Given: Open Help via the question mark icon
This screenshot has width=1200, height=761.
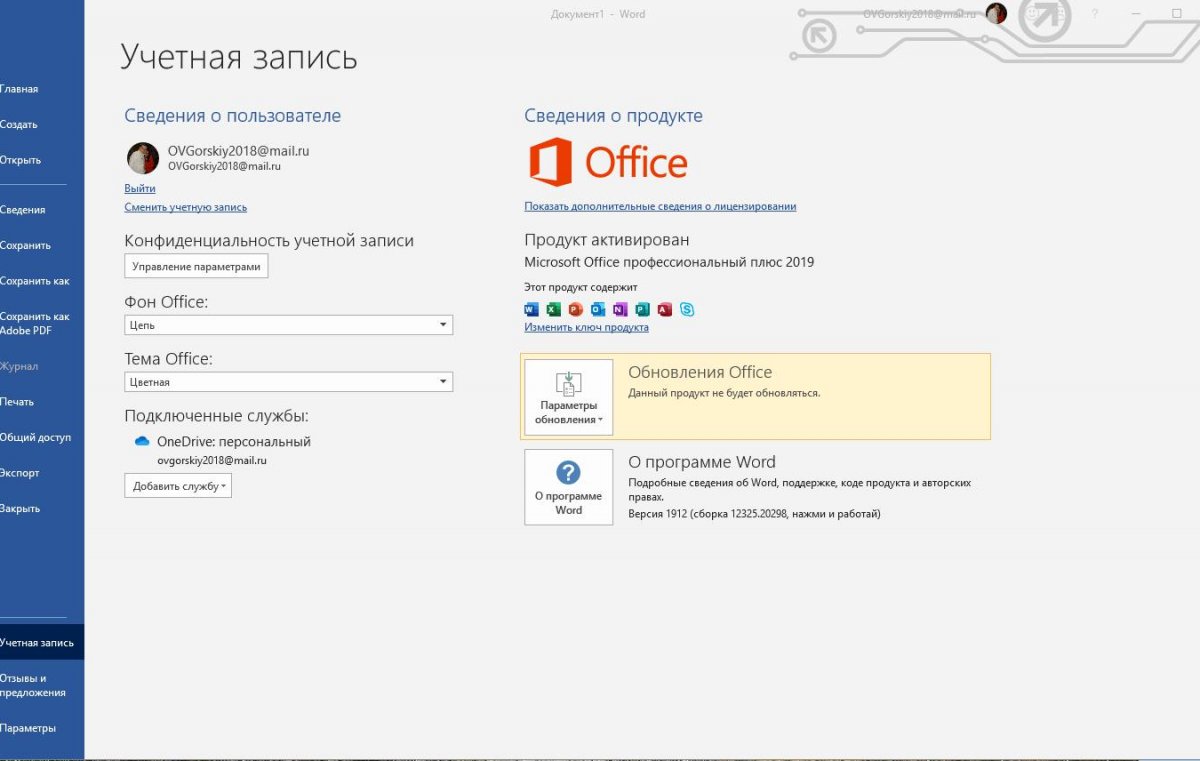Looking at the screenshot, I should [1095, 14].
